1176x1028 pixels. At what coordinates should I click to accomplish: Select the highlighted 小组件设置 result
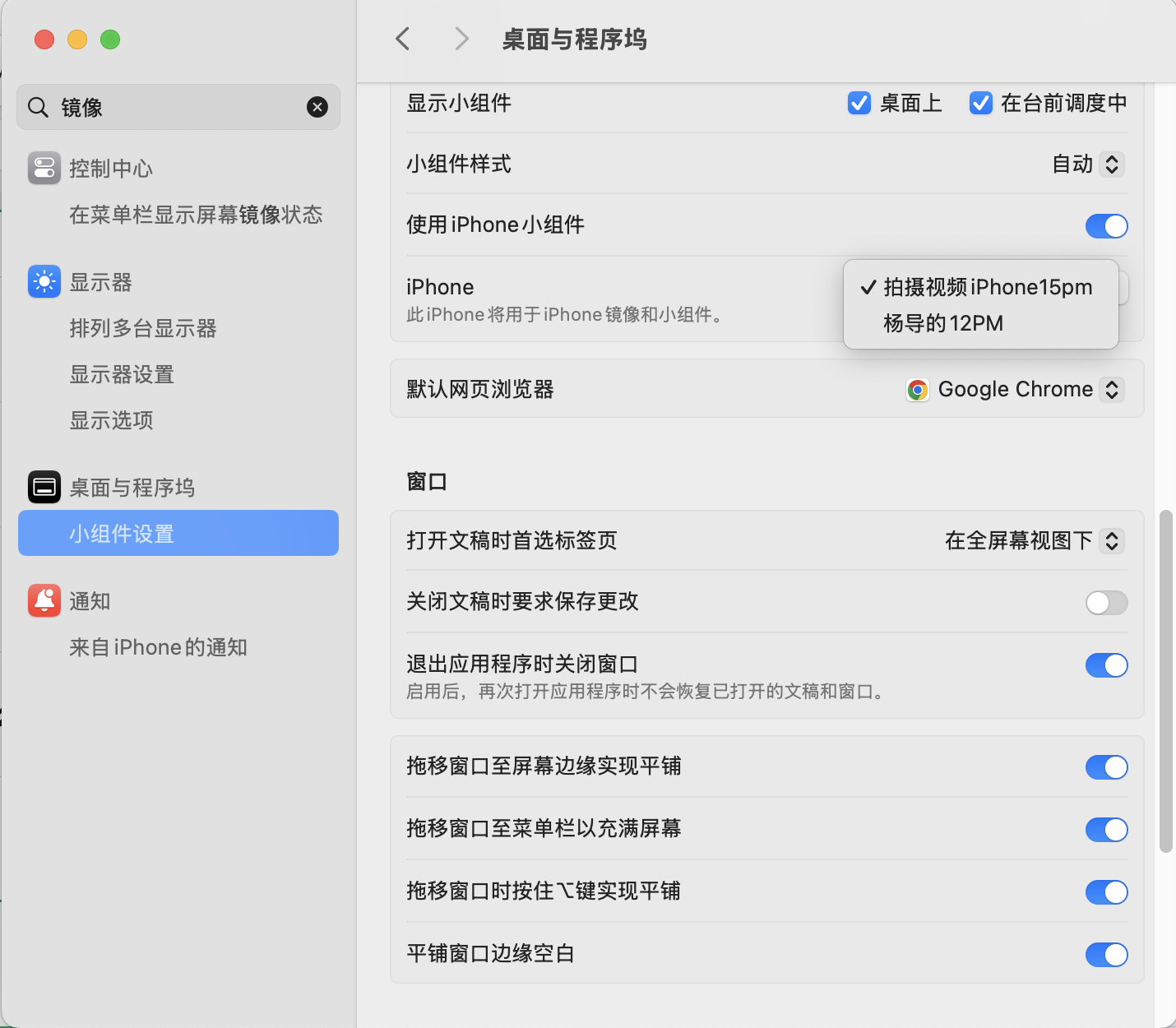point(178,533)
